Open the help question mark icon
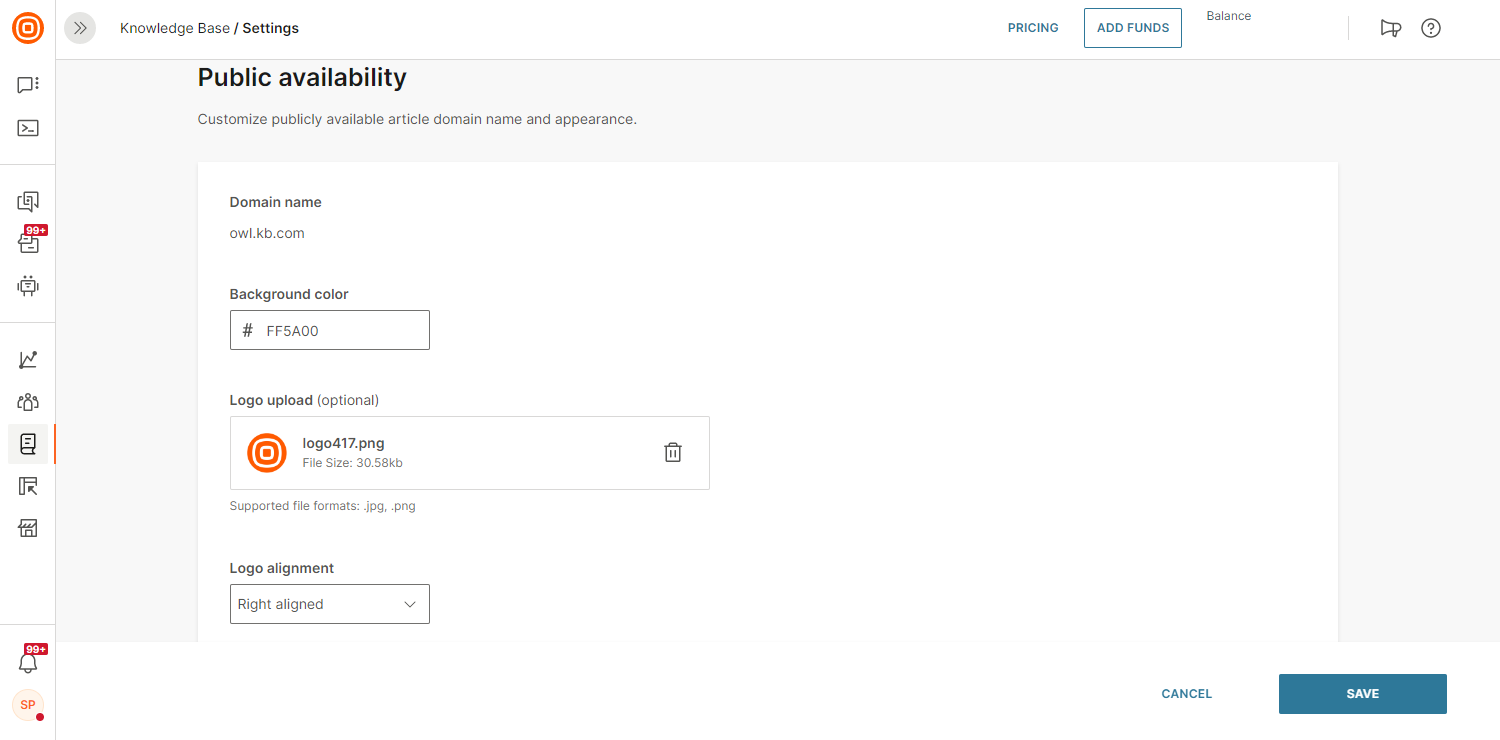 click(1431, 28)
